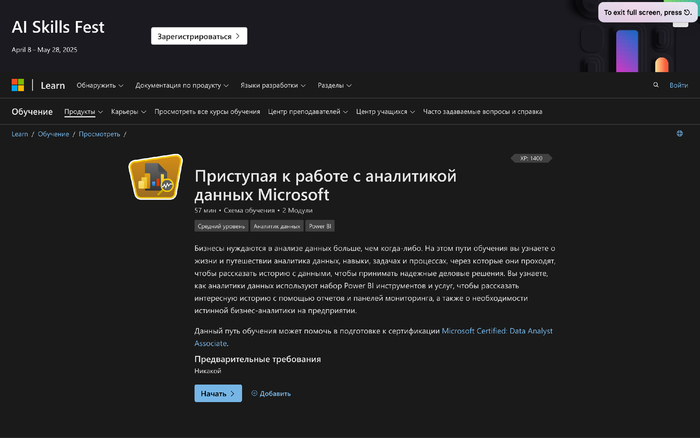Click the 2 Модули text
The height and width of the screenshot is (438, 700).
click(x=297, y=210)
